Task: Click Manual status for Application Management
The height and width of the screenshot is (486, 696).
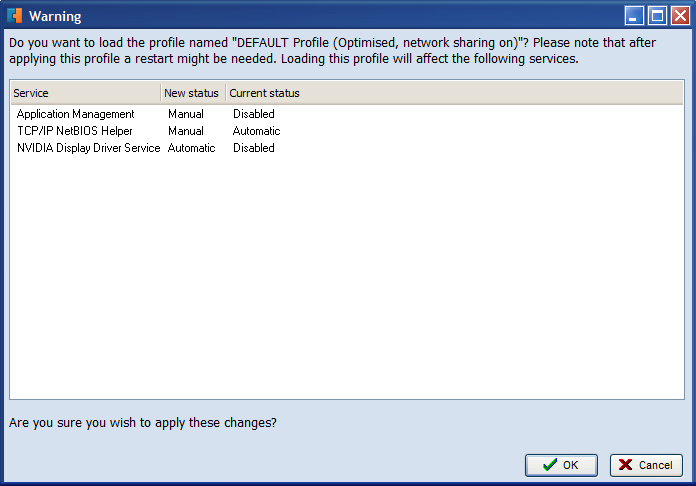Action: tap(186, 114)
